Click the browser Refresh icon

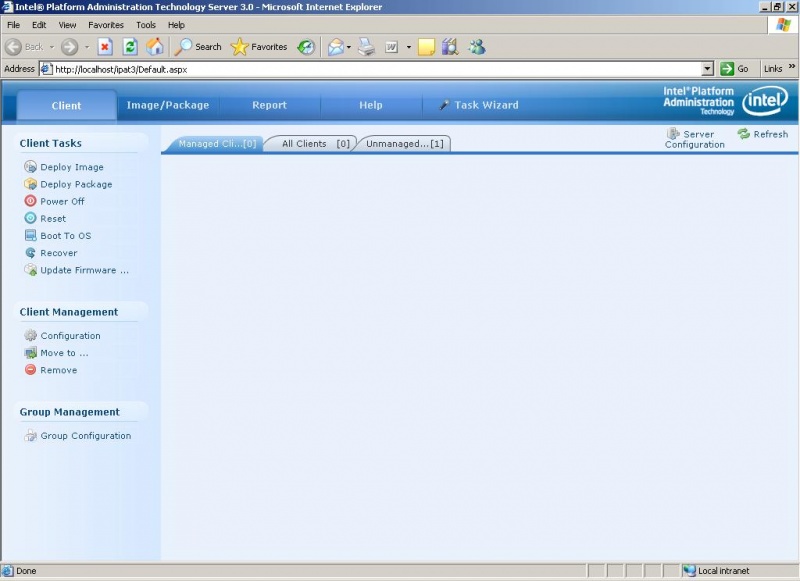coord(129,46)
